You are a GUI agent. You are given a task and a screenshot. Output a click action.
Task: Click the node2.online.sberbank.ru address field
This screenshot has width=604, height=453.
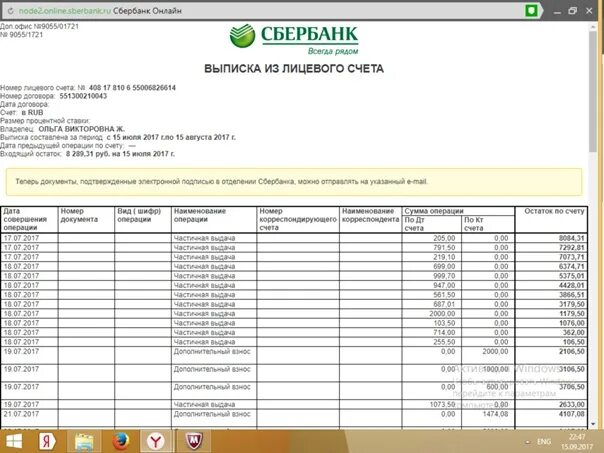click(65, 11)
